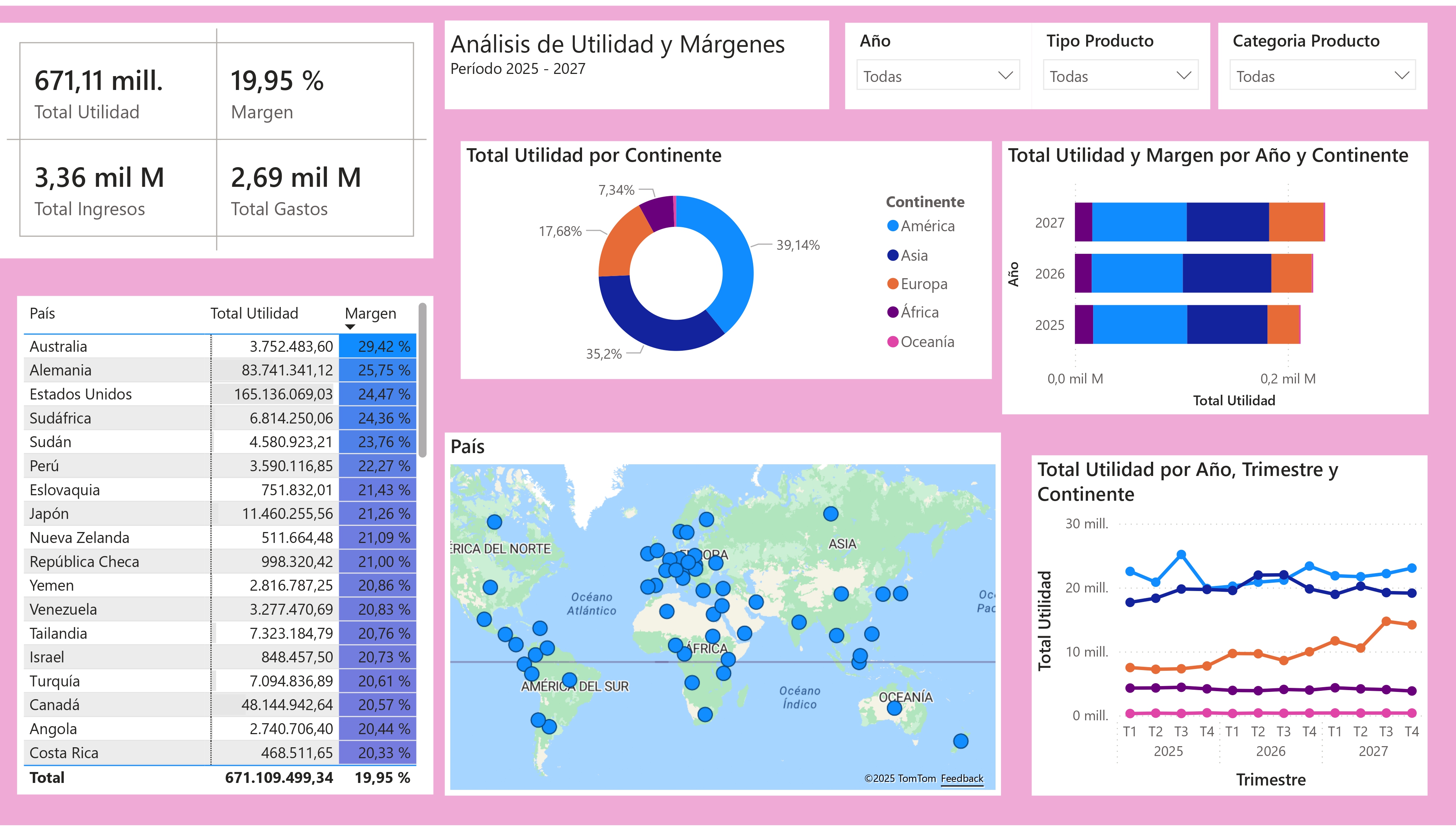Click the Europa legend dot

[x=893, y=284]
